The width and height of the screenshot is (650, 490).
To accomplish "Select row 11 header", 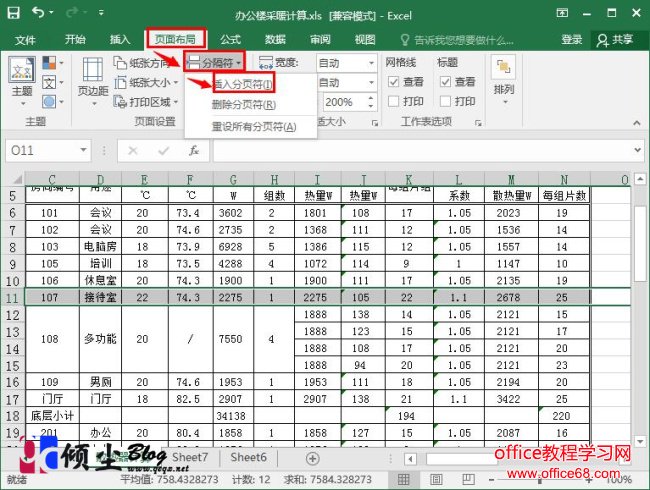I will [12, 298].
